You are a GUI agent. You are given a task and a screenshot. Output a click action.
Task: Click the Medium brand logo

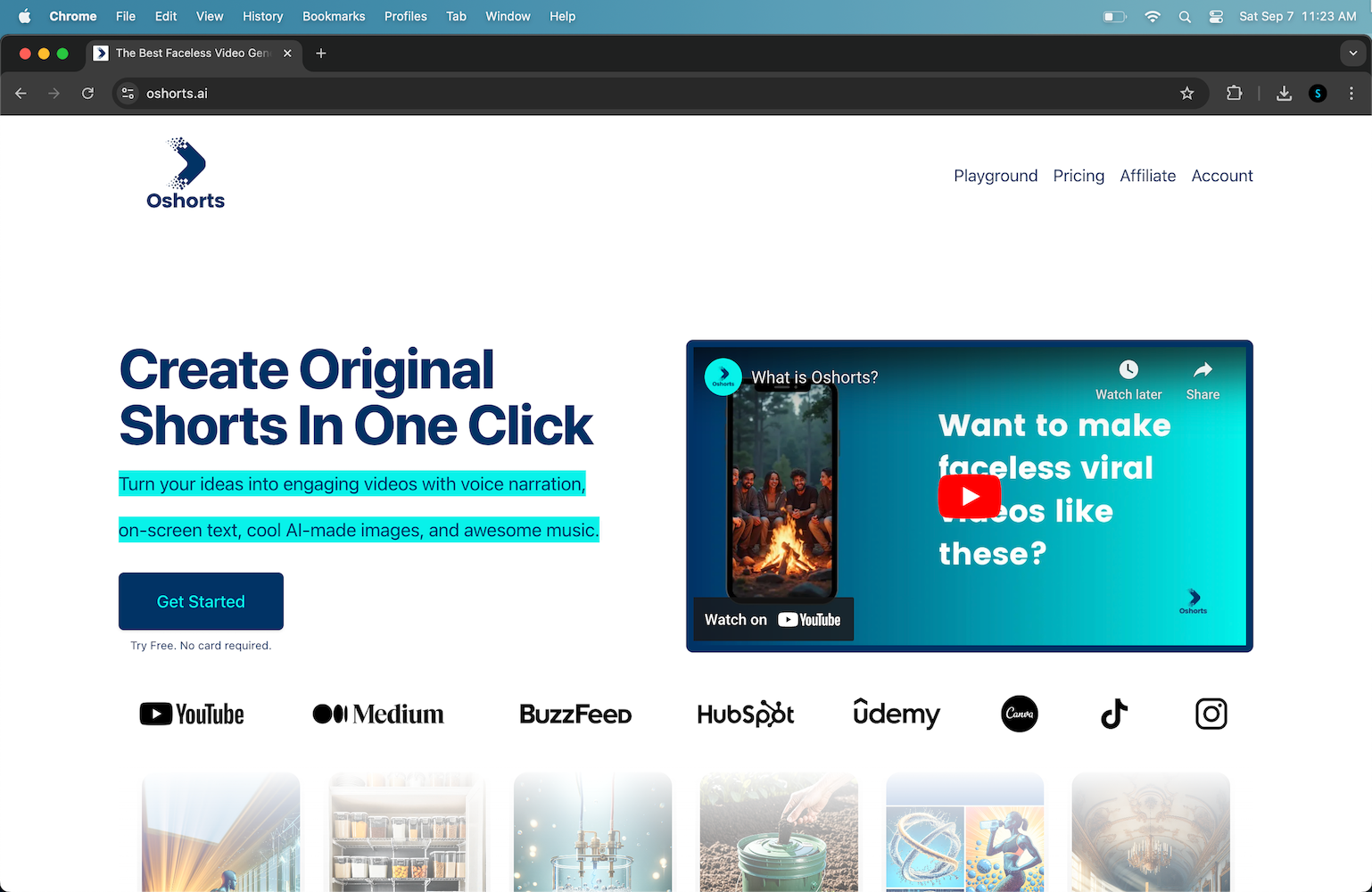click(x=378, y=714)
